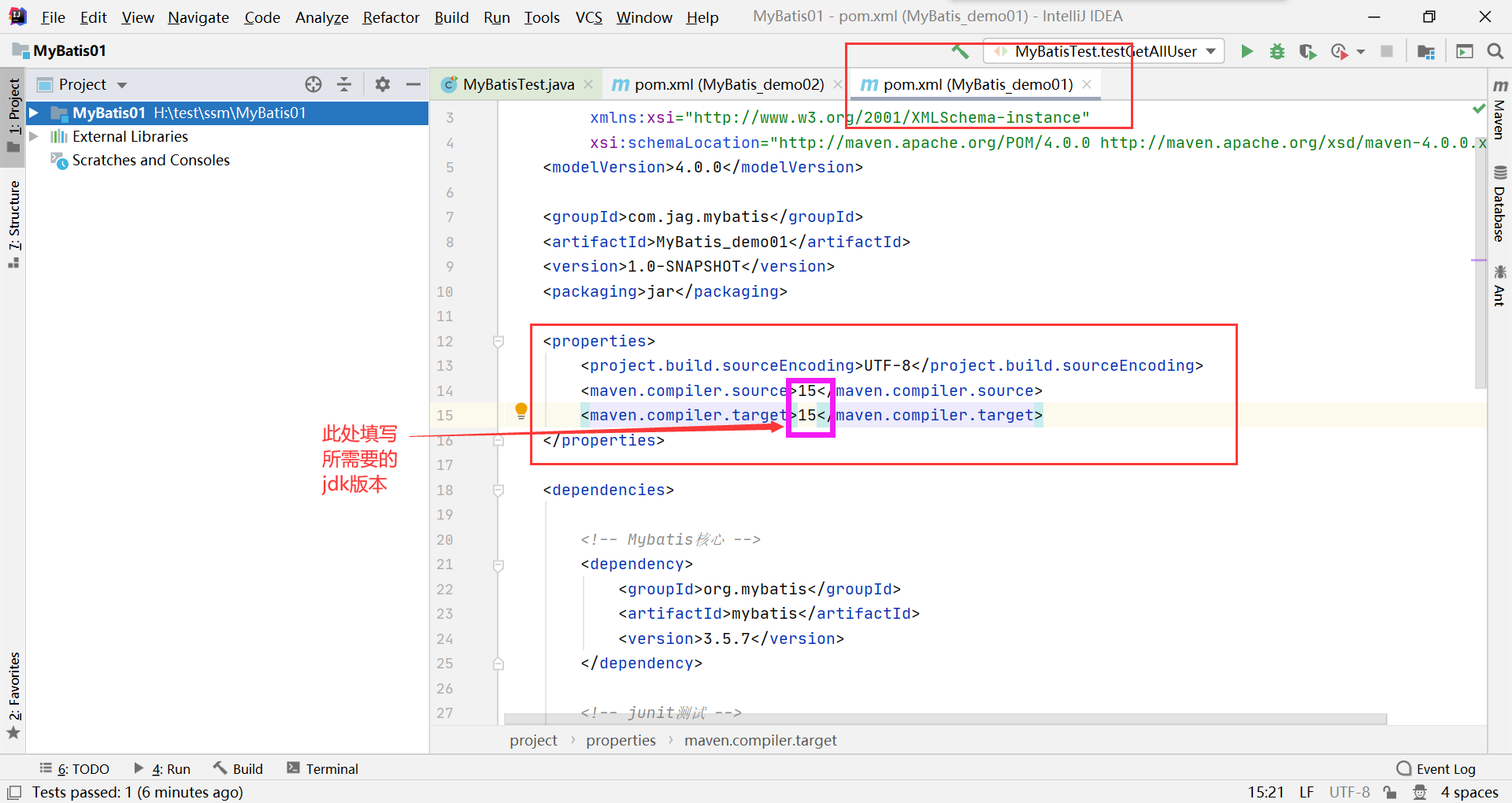Screen dimensions: 1512x803
Task: Click the line separator LF indicator
Action: click(1306, 792)
